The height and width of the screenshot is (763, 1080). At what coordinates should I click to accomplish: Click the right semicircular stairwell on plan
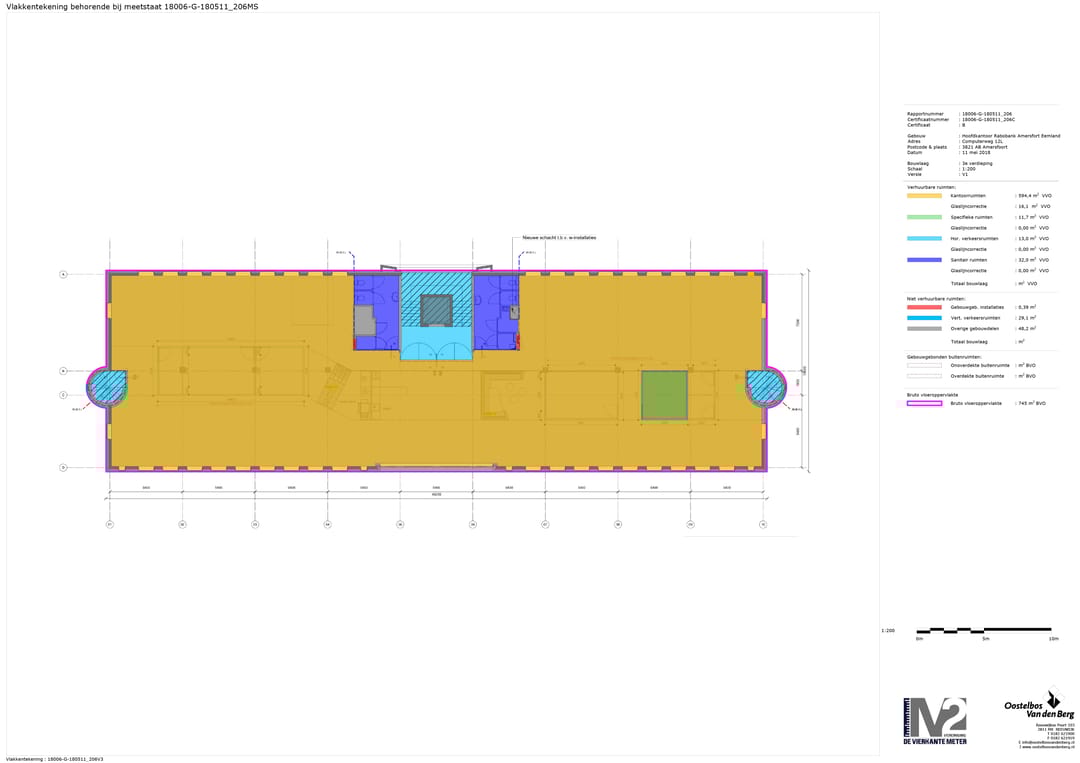pyautogui.click(x=764, y=387)
